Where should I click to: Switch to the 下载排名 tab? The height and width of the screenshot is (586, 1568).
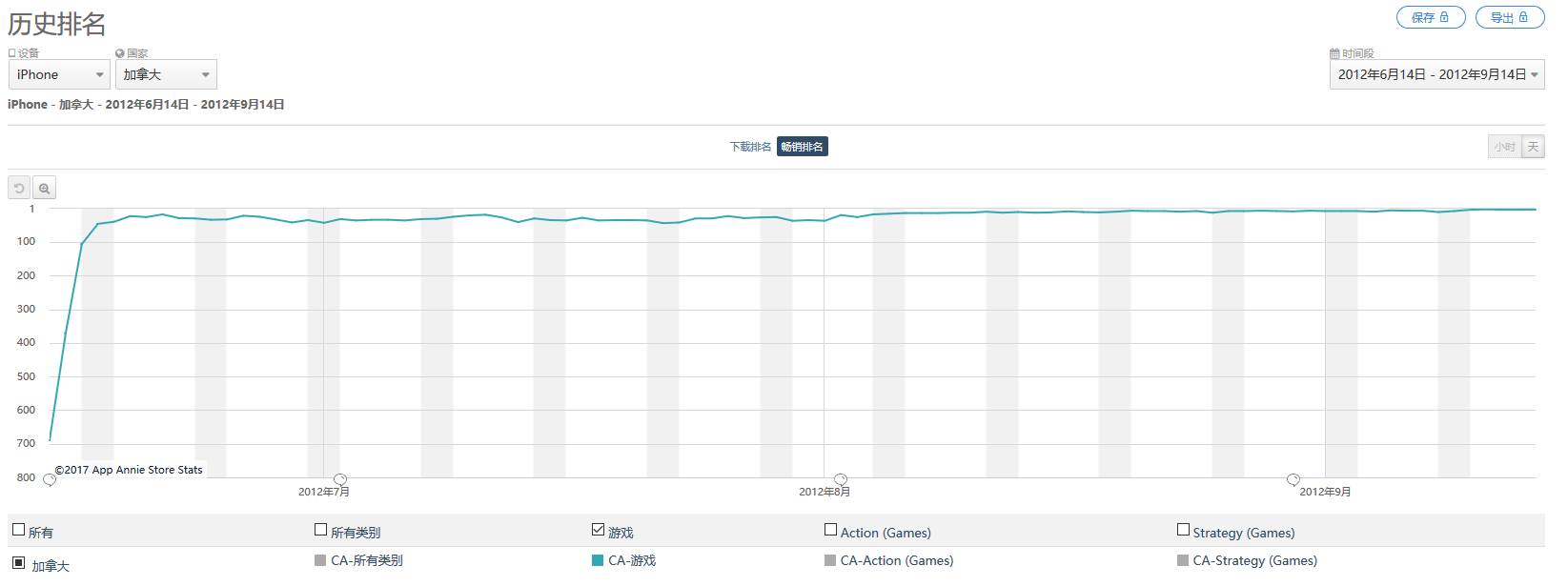pyautogui.click(x=750, y=147)
